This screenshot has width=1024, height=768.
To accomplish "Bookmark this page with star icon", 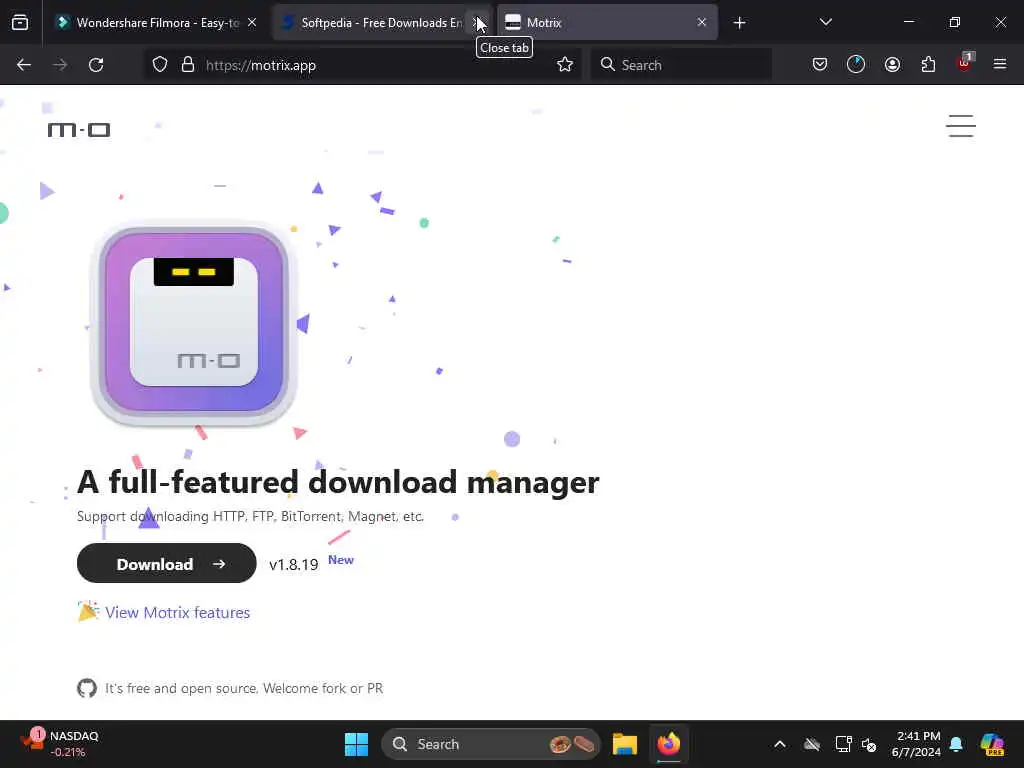I will 565,65.
